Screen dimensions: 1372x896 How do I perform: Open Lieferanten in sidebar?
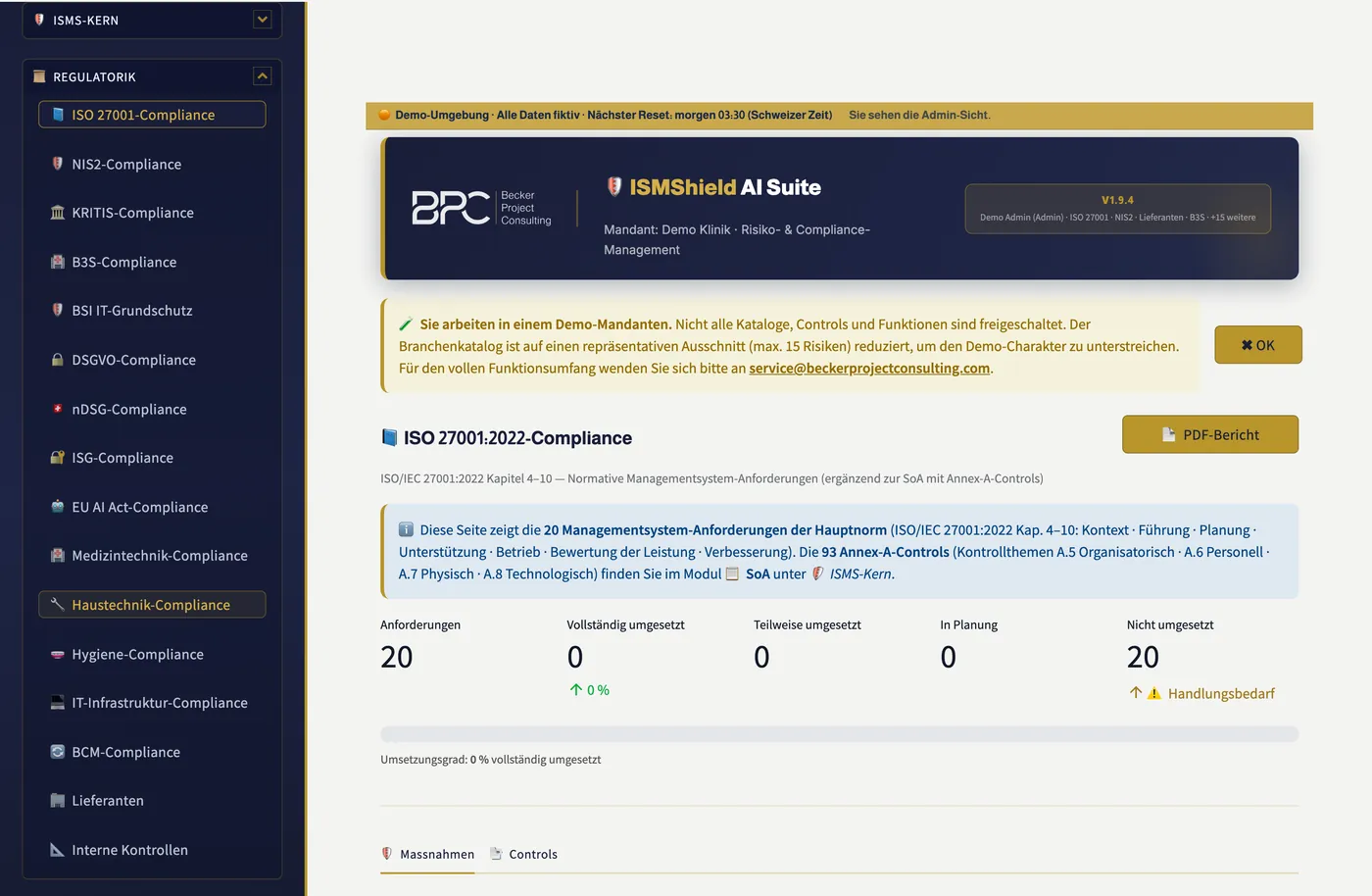click(x=152, y=801)
